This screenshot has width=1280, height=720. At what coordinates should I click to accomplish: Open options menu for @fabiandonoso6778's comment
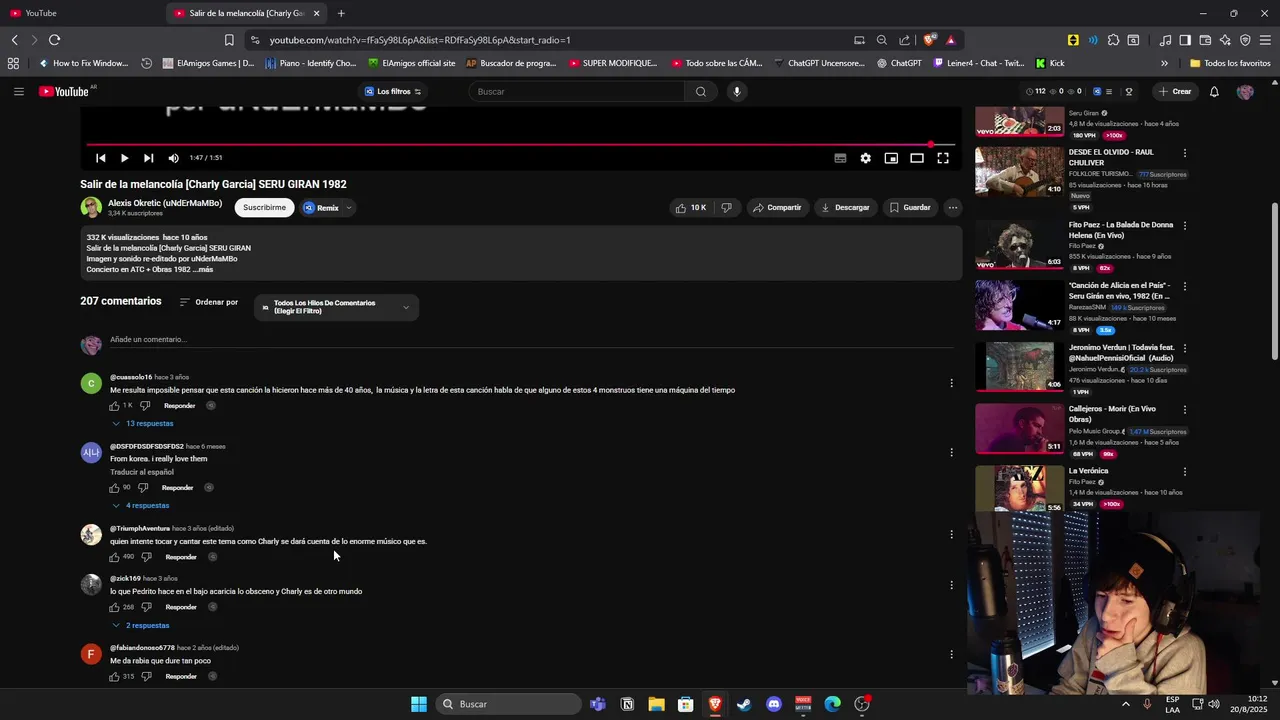point(951,655)
